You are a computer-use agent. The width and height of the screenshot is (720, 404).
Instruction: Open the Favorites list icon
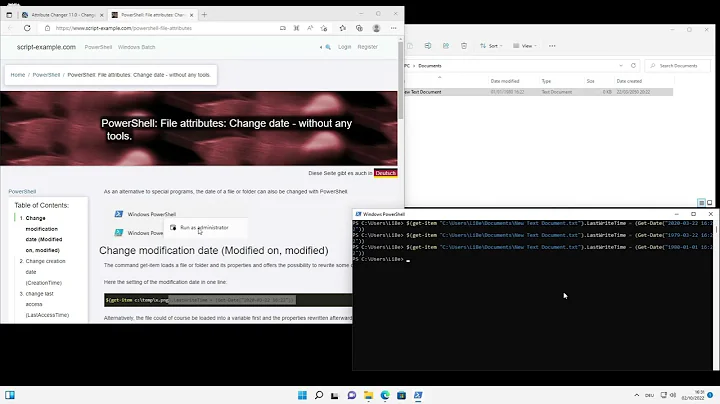coord(343,28)
